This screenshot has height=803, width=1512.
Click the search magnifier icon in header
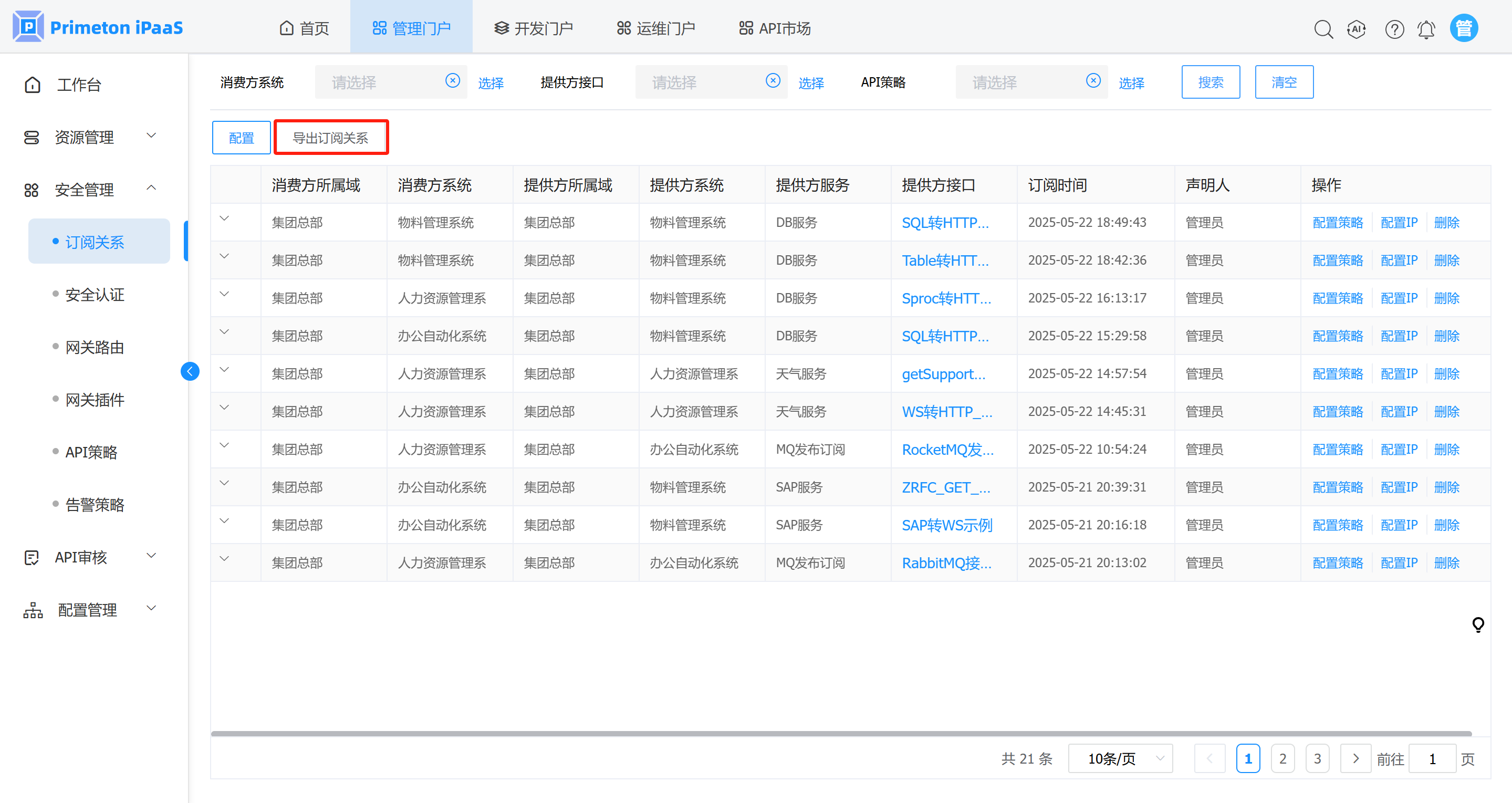[x=1323, y=29]
